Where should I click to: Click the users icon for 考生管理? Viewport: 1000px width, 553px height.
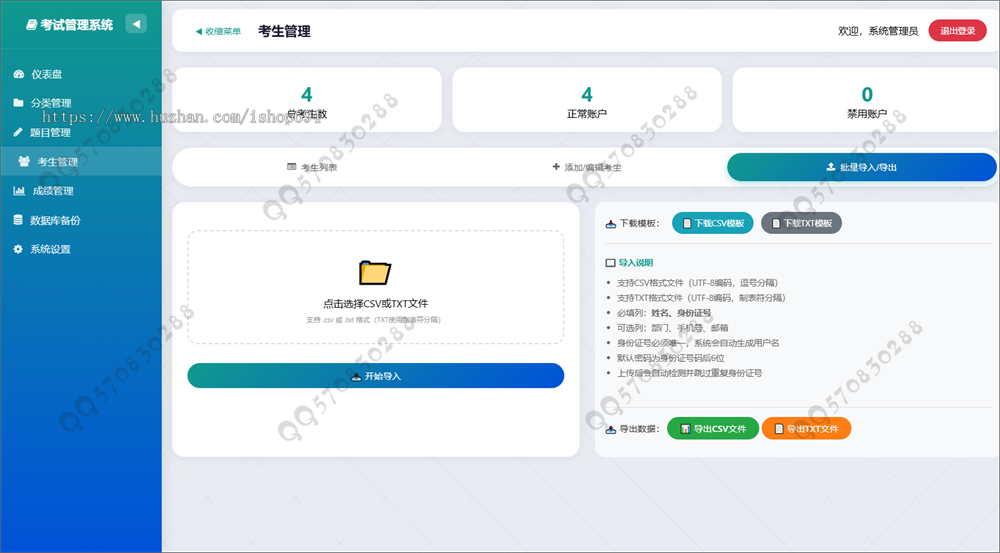tap(24, 161)
